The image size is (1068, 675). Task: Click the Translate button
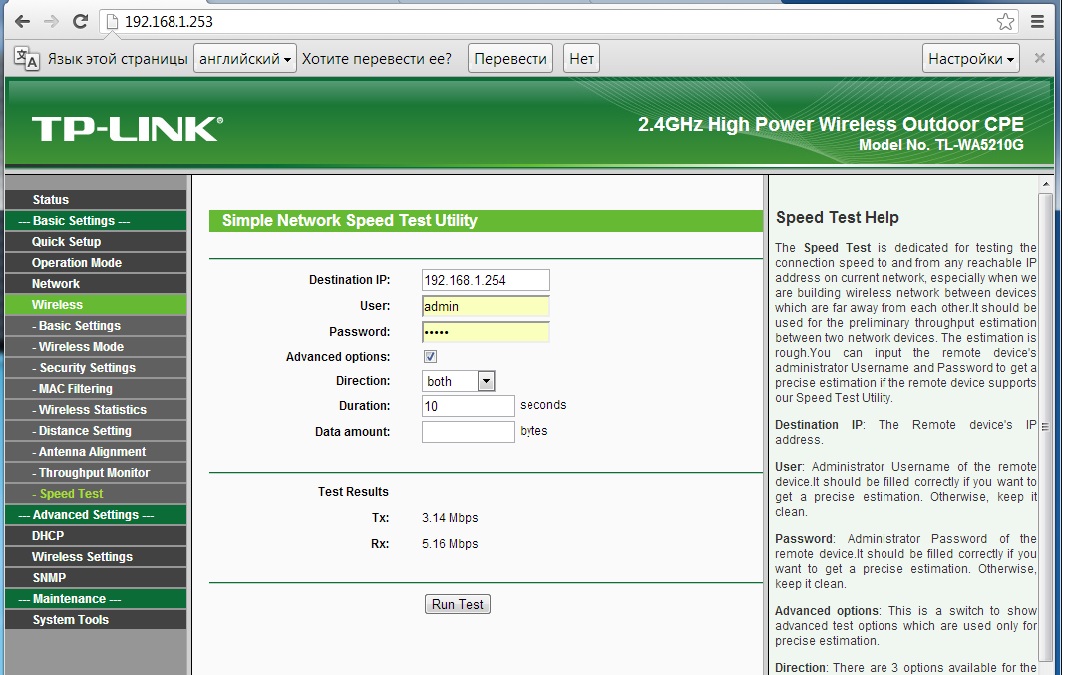point(510,59)
